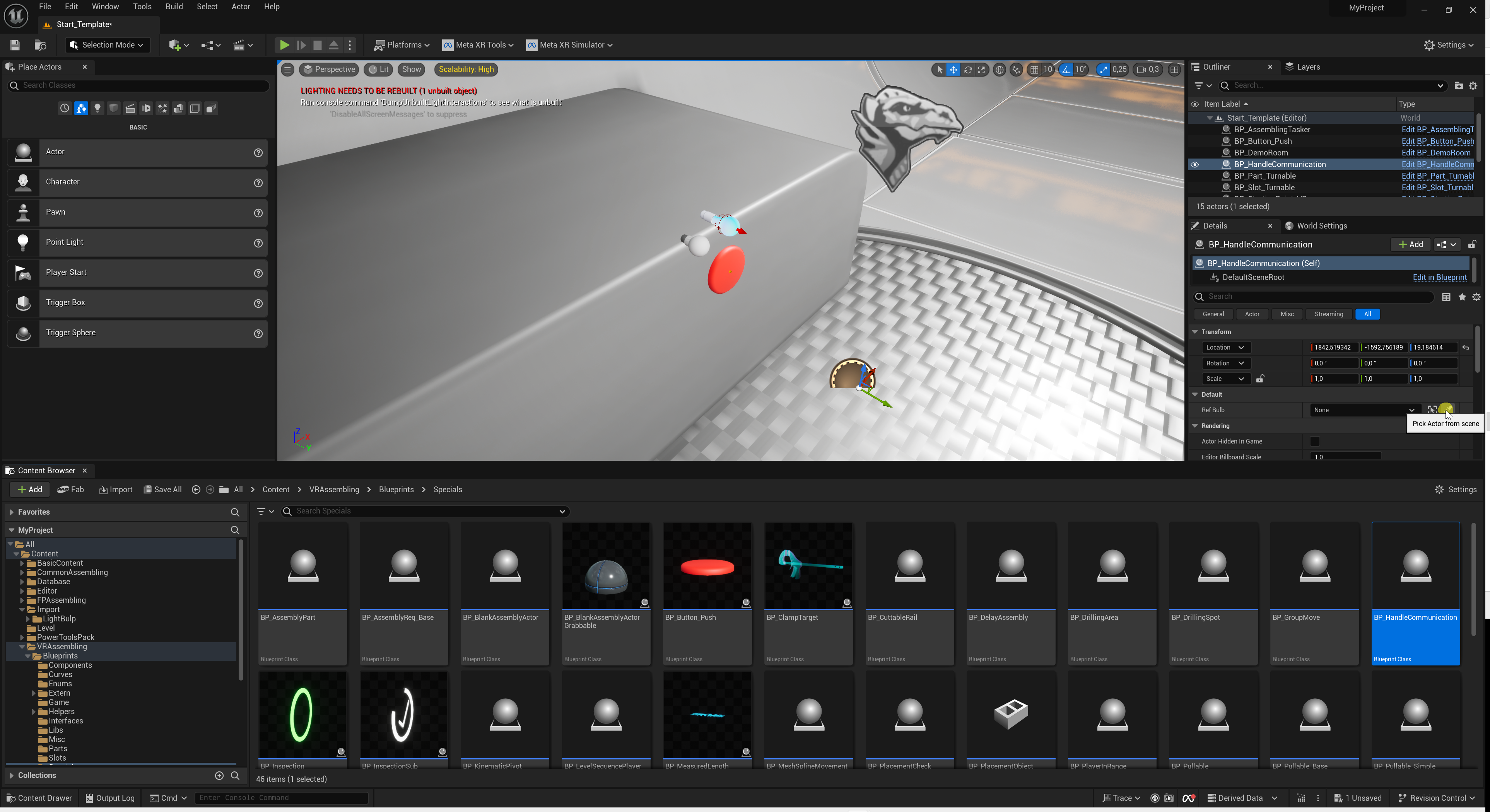Open the viewport hamburger options menu
This screenshot has width=1490, height=812.
(287, 70)
